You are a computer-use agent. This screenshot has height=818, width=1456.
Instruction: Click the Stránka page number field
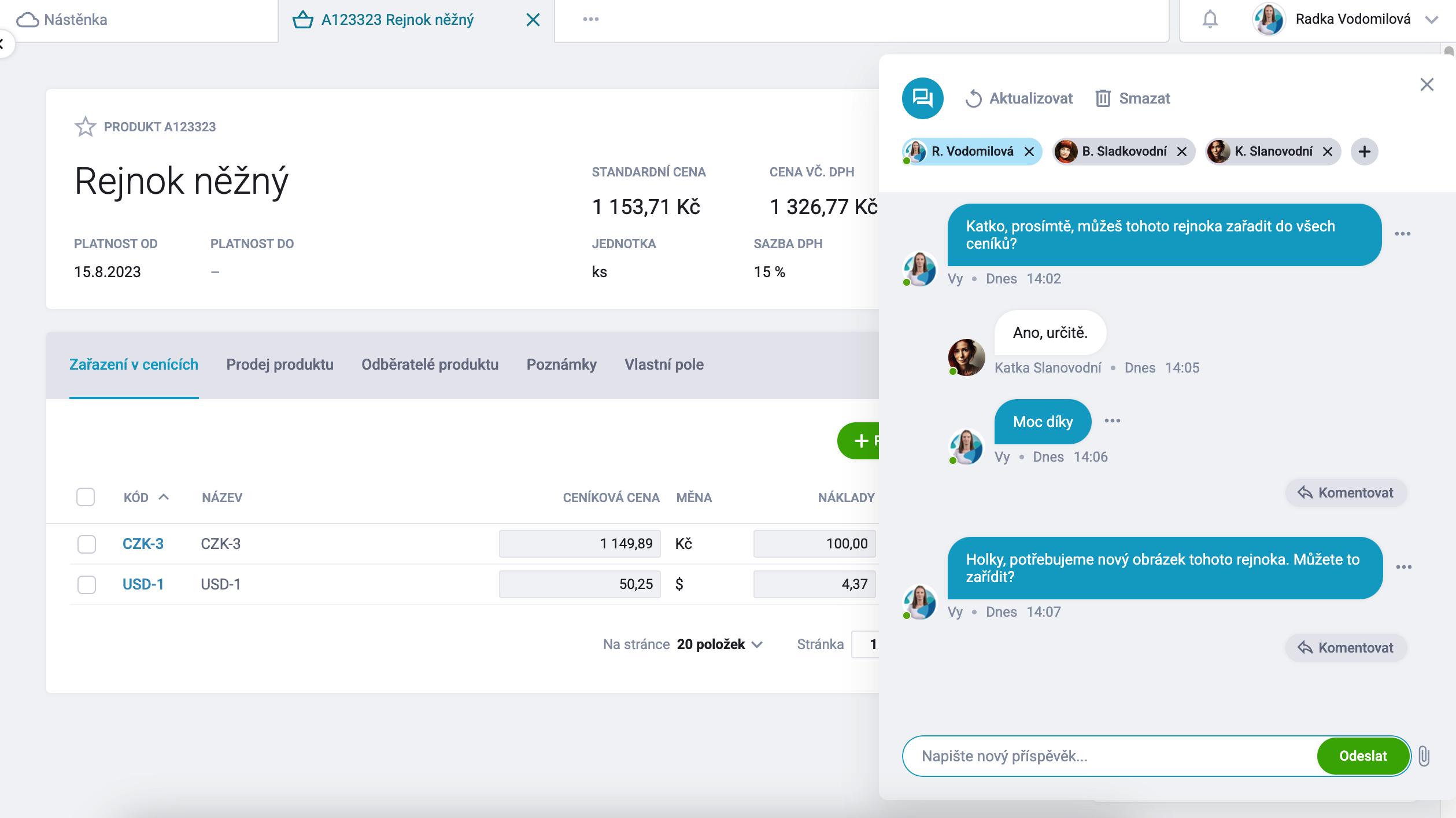(x=865, y=644)
